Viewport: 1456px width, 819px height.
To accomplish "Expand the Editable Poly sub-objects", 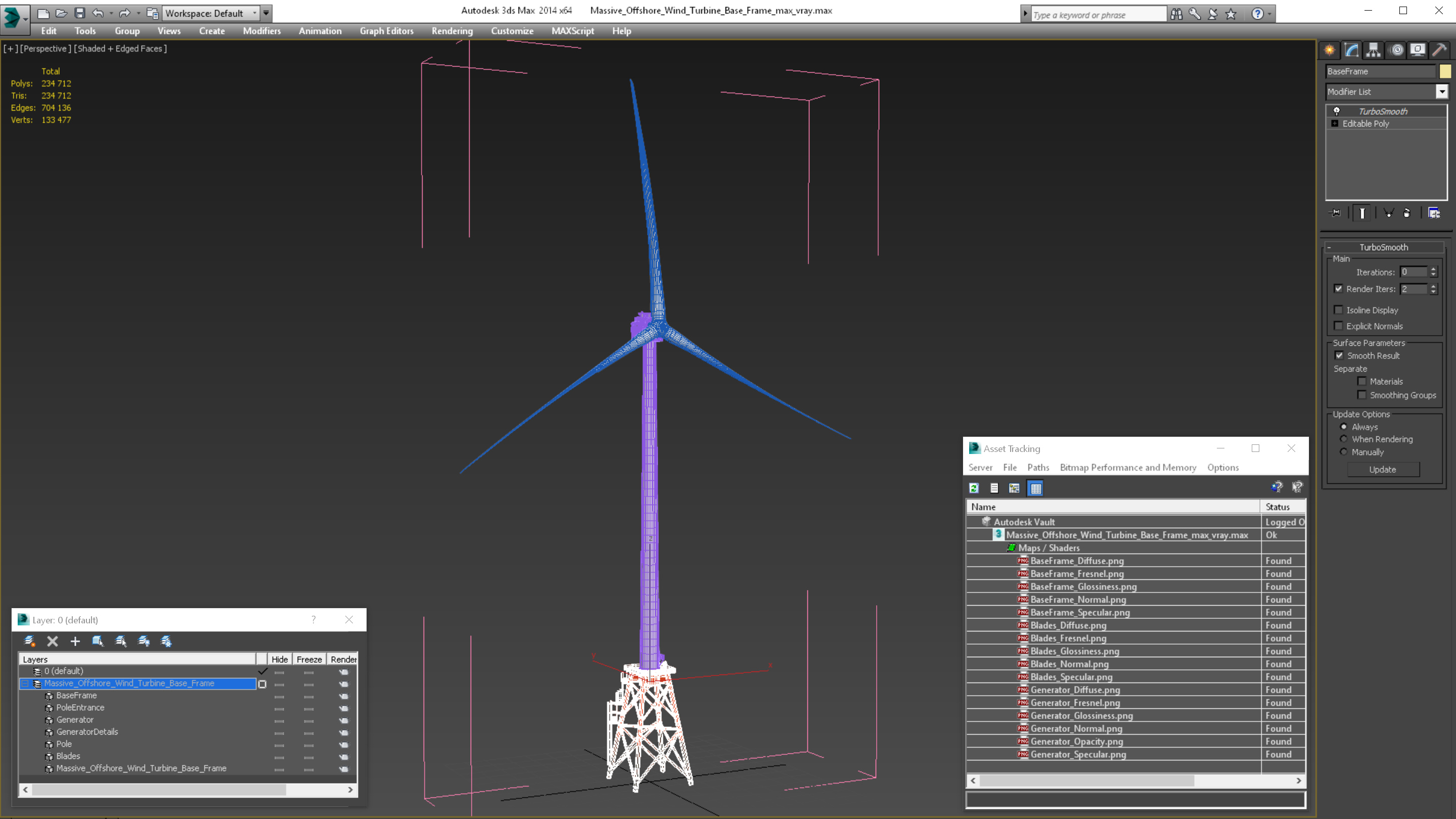I will coord(1335,123).
